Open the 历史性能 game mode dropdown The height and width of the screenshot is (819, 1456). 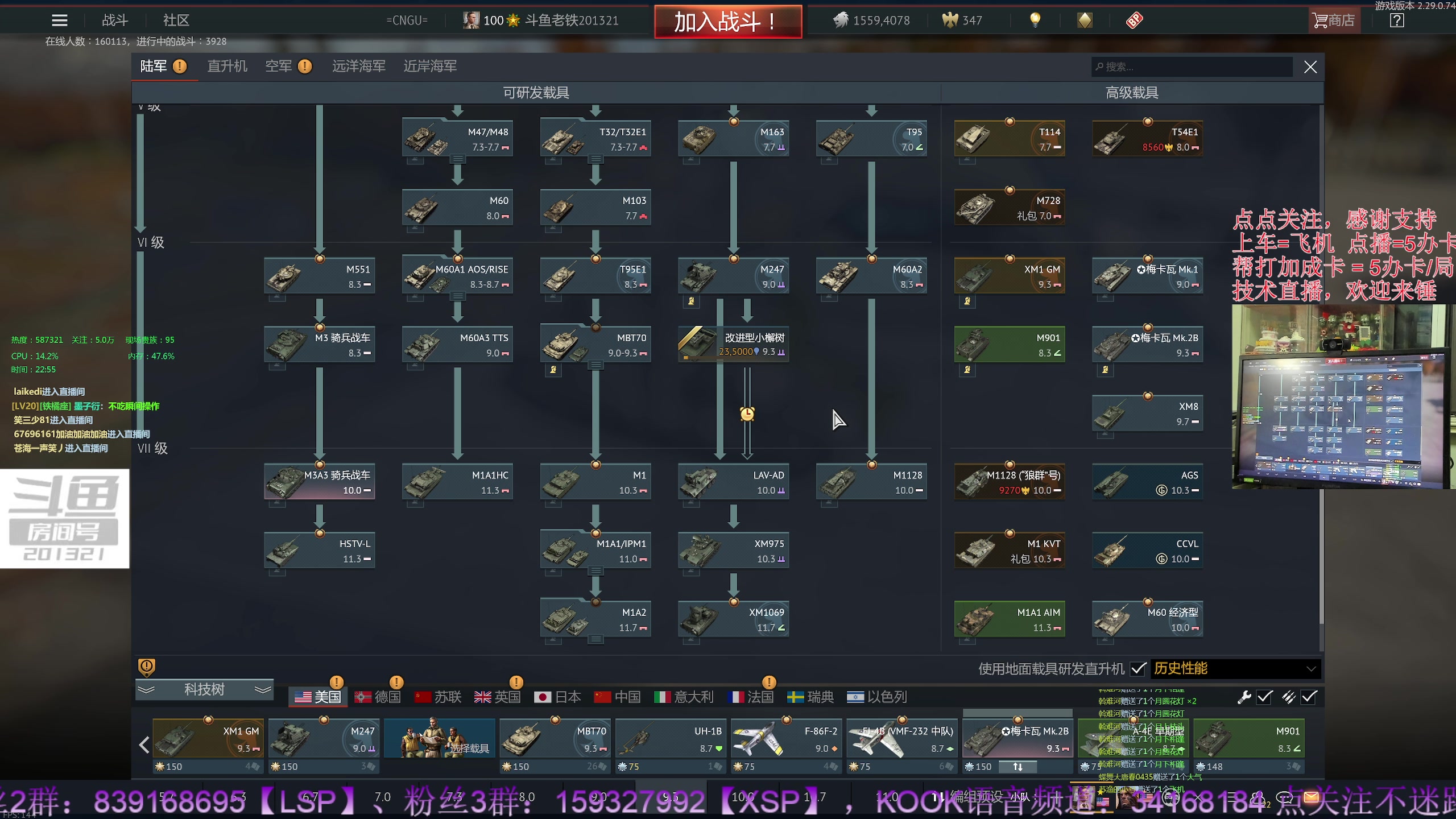pos(1235,669)
